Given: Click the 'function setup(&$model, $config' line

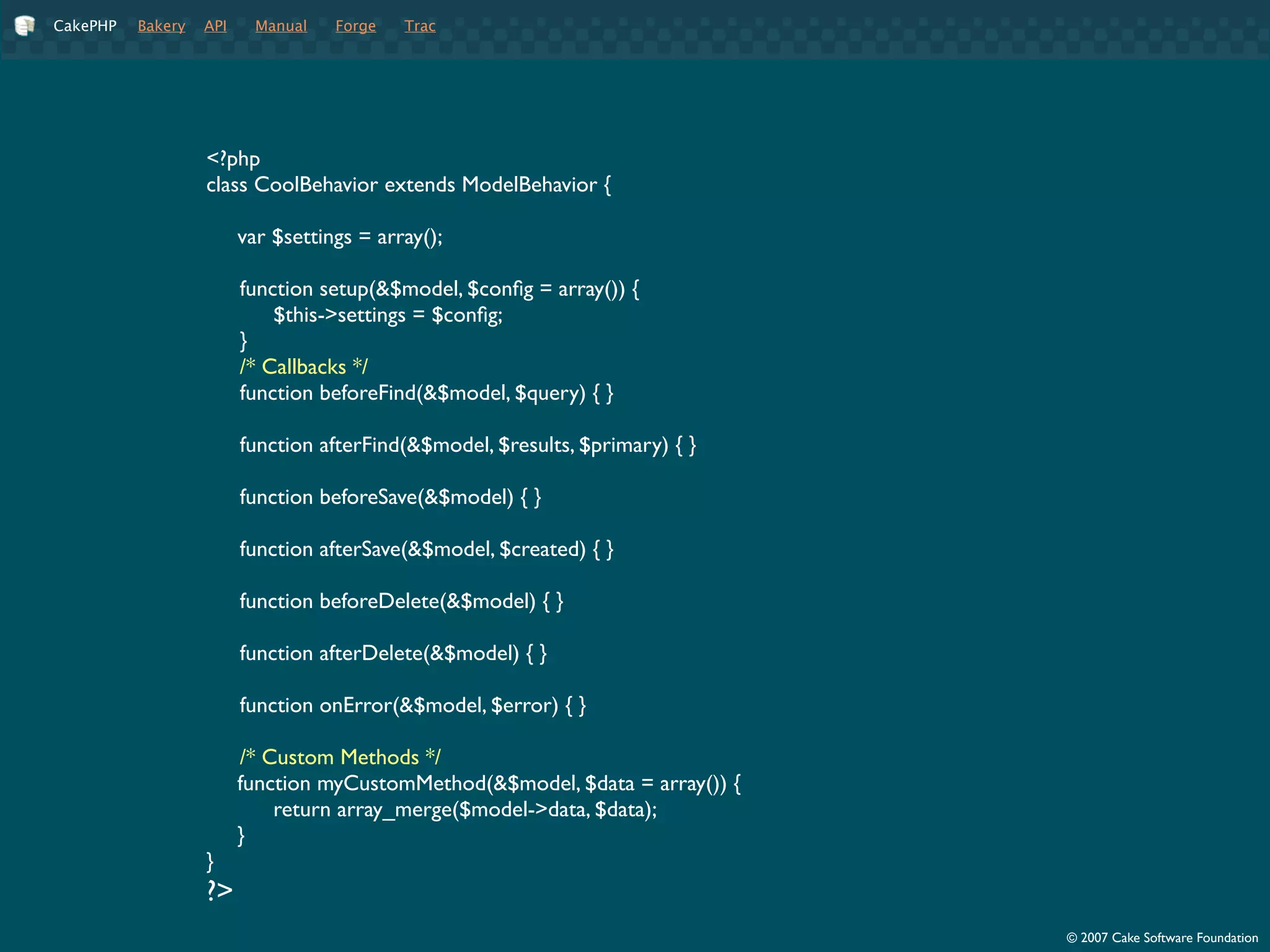Looking at the screenshot, I should coord(440,289).
